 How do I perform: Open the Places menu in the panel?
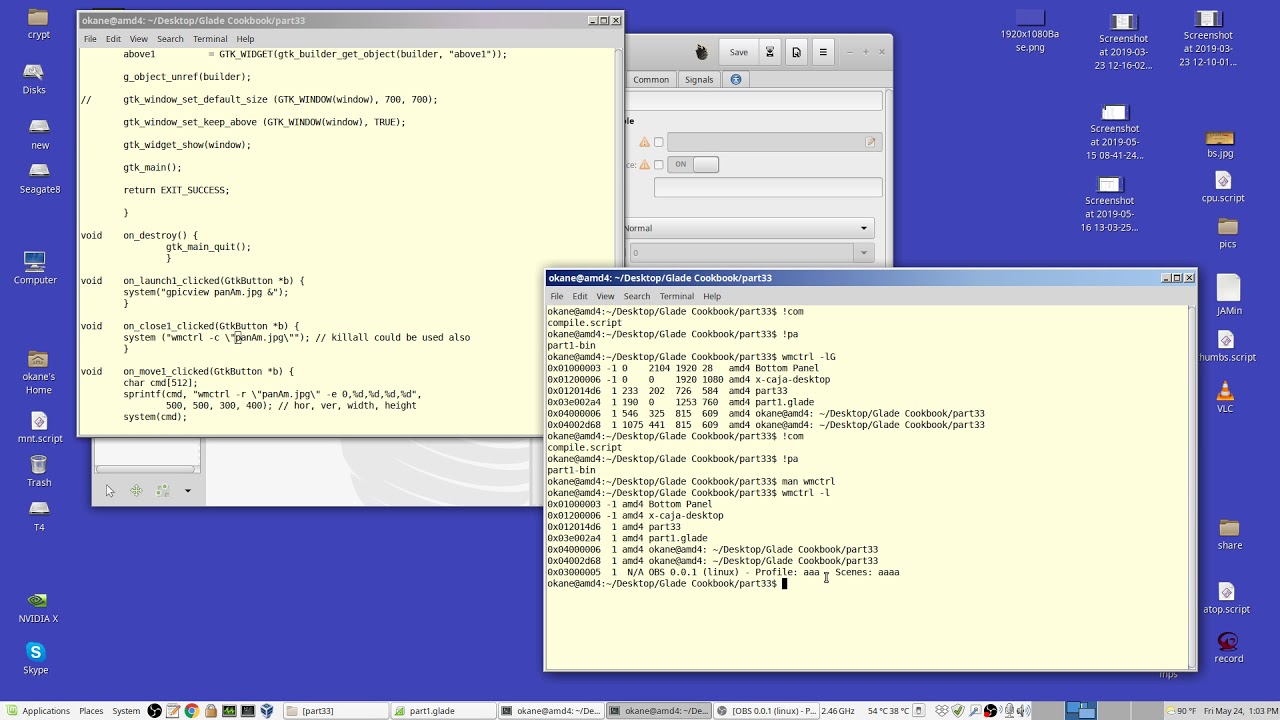click(x=91, y=711)
